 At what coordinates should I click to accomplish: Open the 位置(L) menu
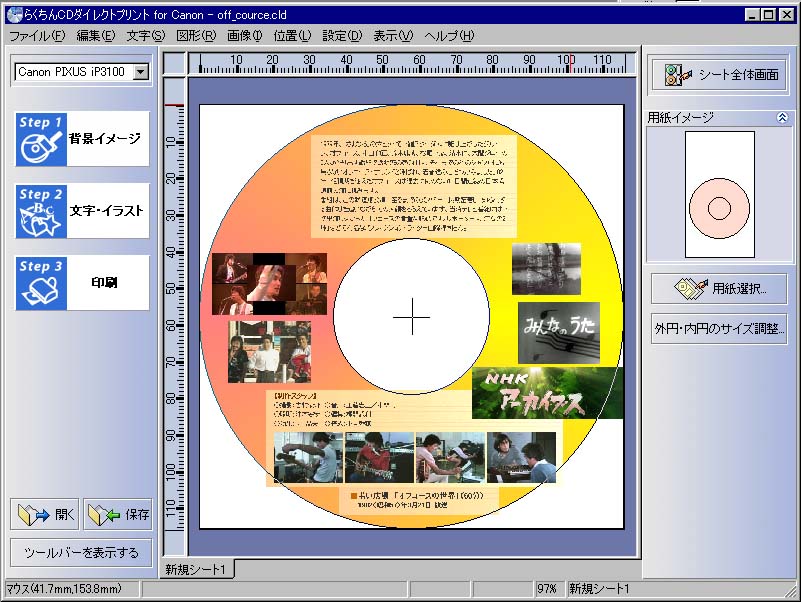coord(292,36)
